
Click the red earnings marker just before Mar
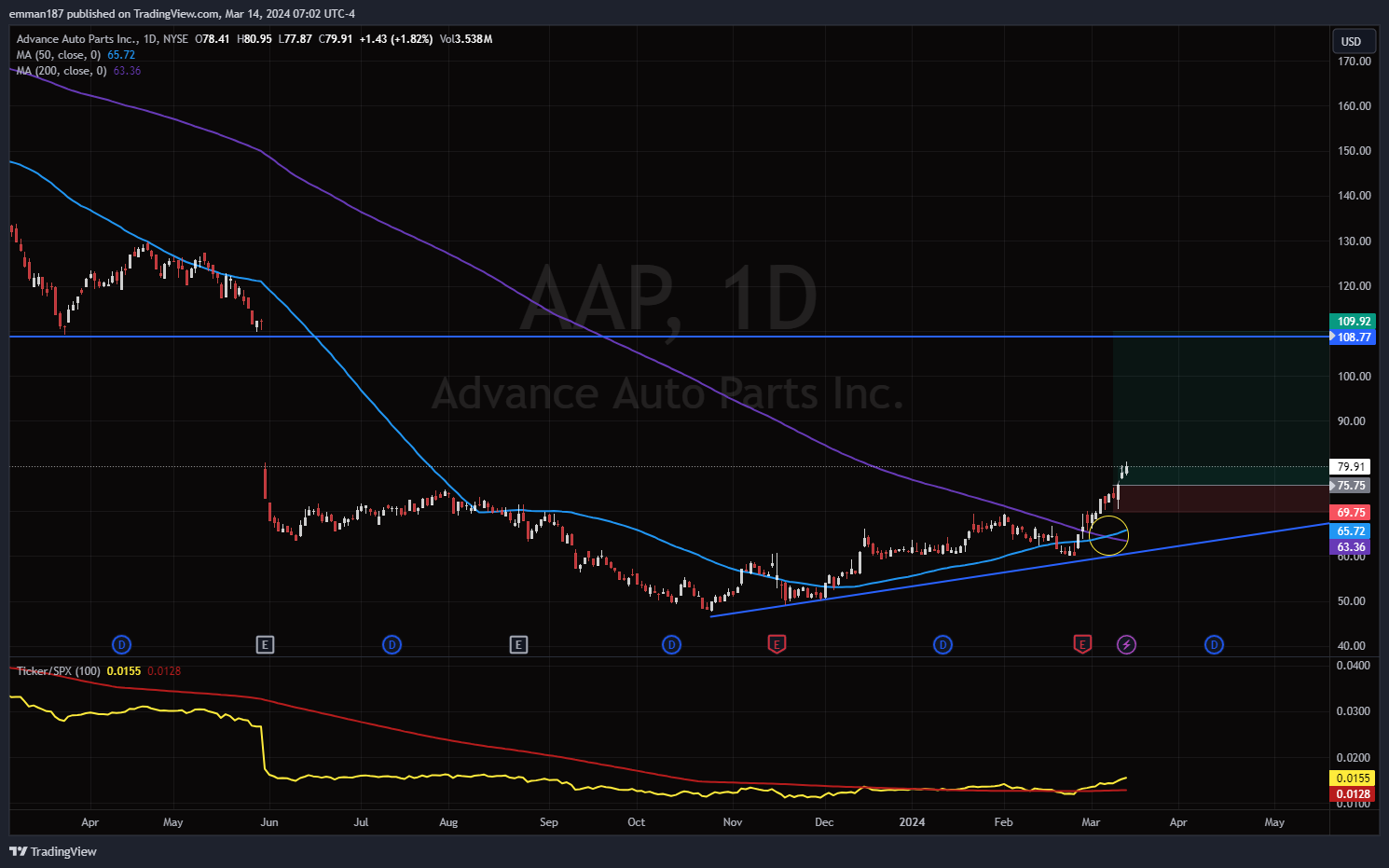click(1082, 644)
